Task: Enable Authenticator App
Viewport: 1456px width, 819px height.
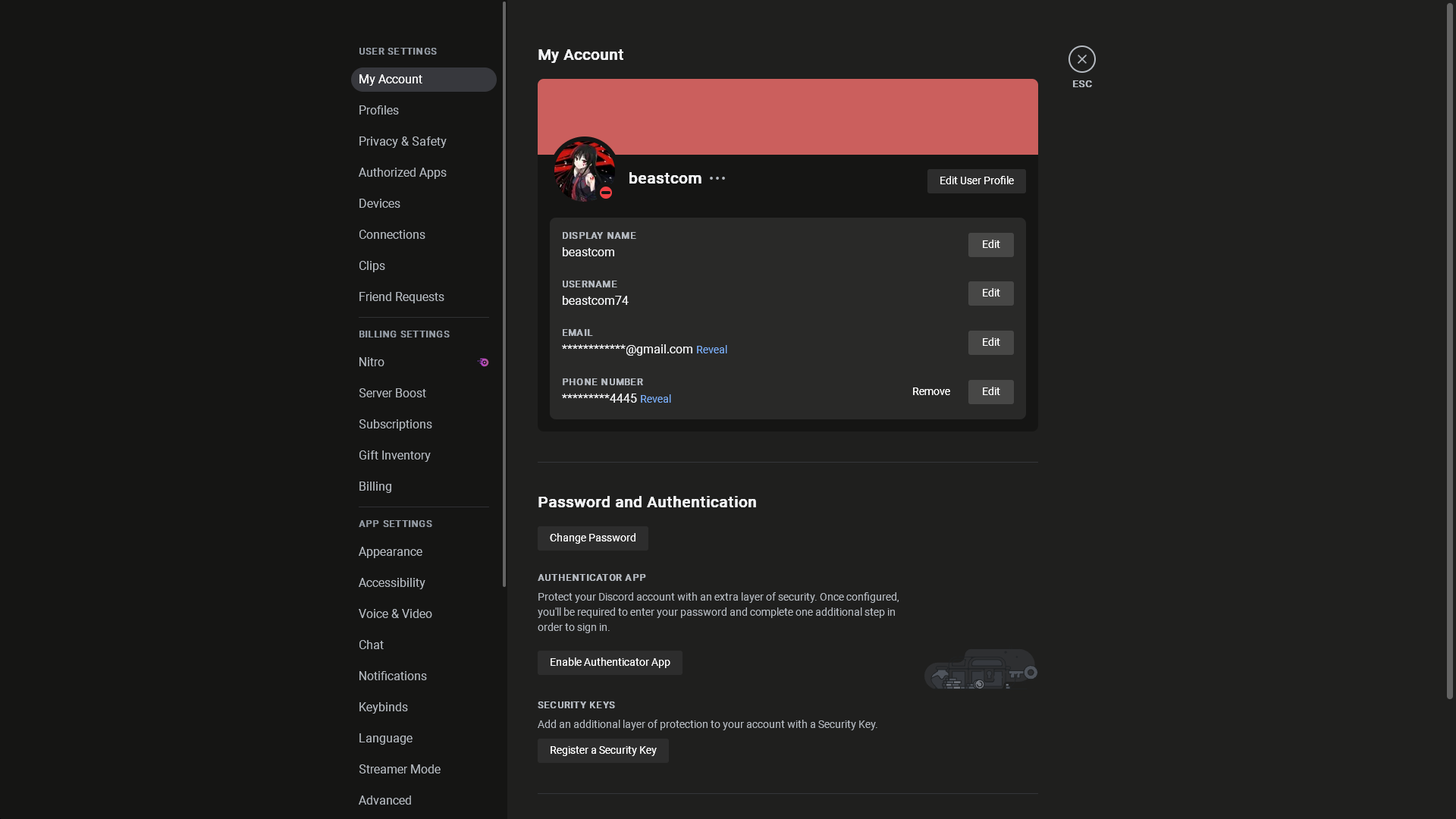Action: 610,663
